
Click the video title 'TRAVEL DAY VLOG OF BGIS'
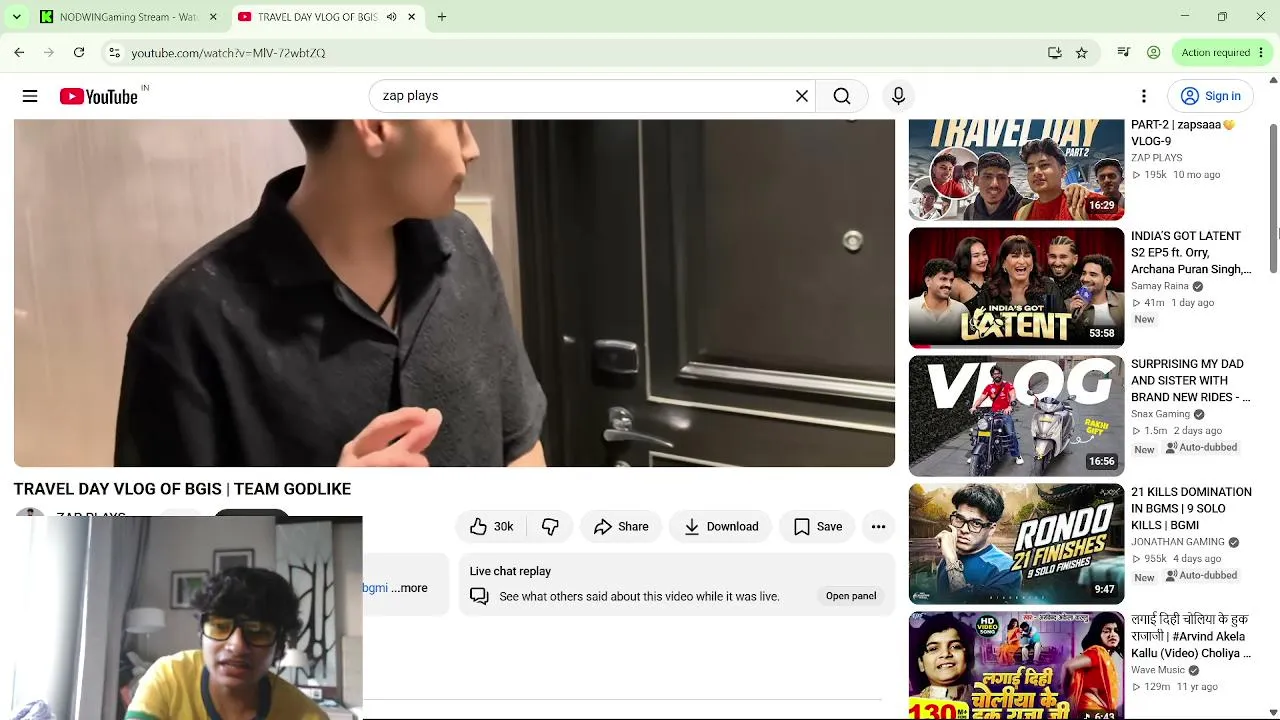[x=182, y=489]
